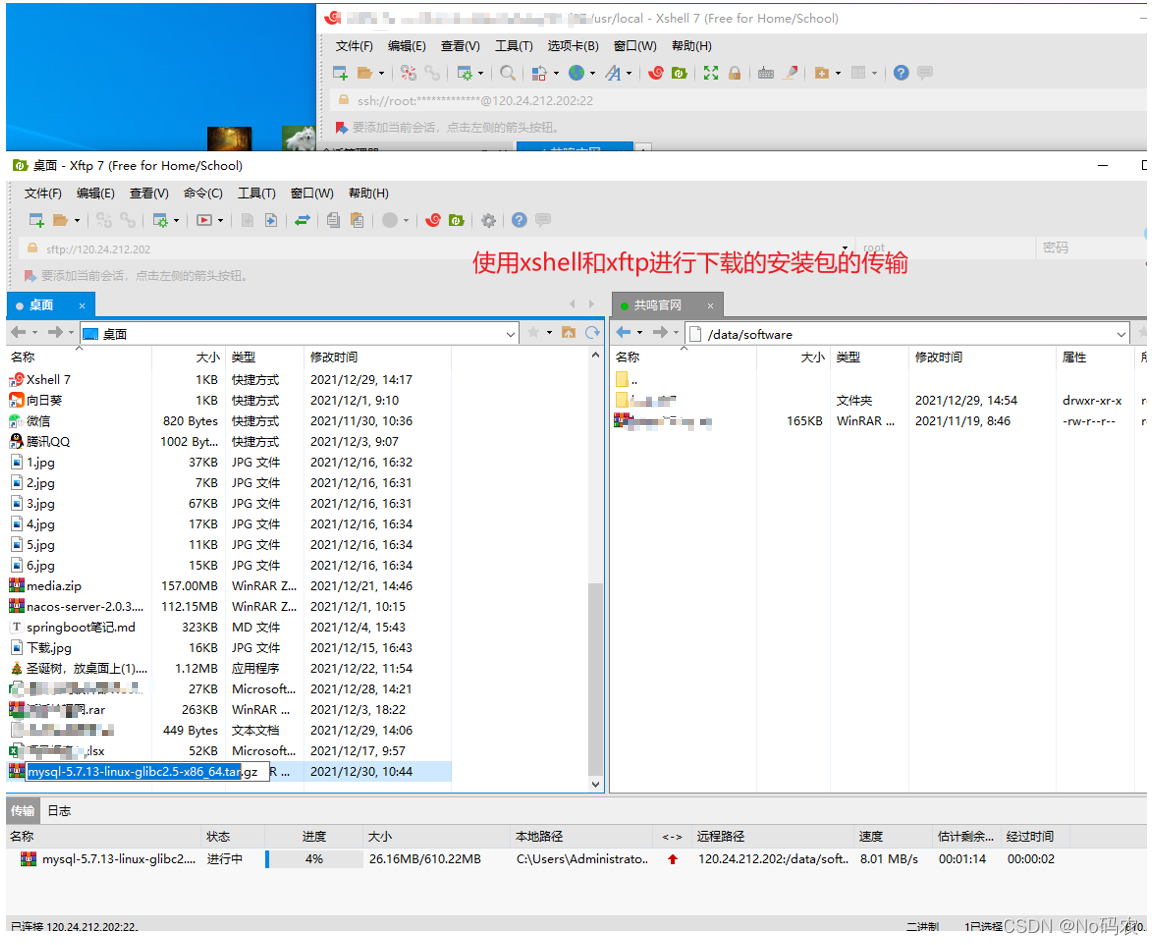Open bookmarks star dropdown in local pane
The image size is (1154, 945).
click(x=549, y=333)
